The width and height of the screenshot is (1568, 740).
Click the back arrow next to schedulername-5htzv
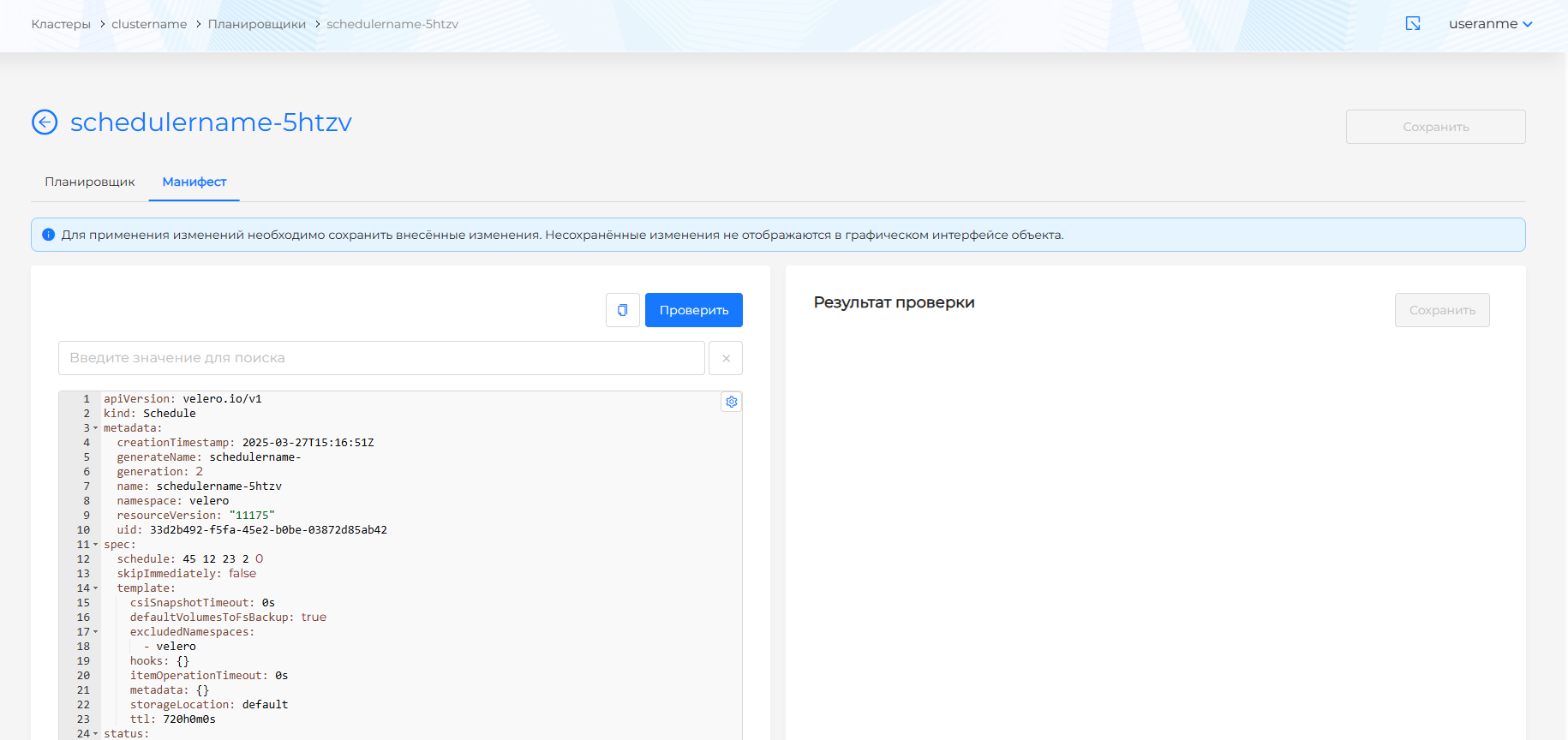pos(45,122)
